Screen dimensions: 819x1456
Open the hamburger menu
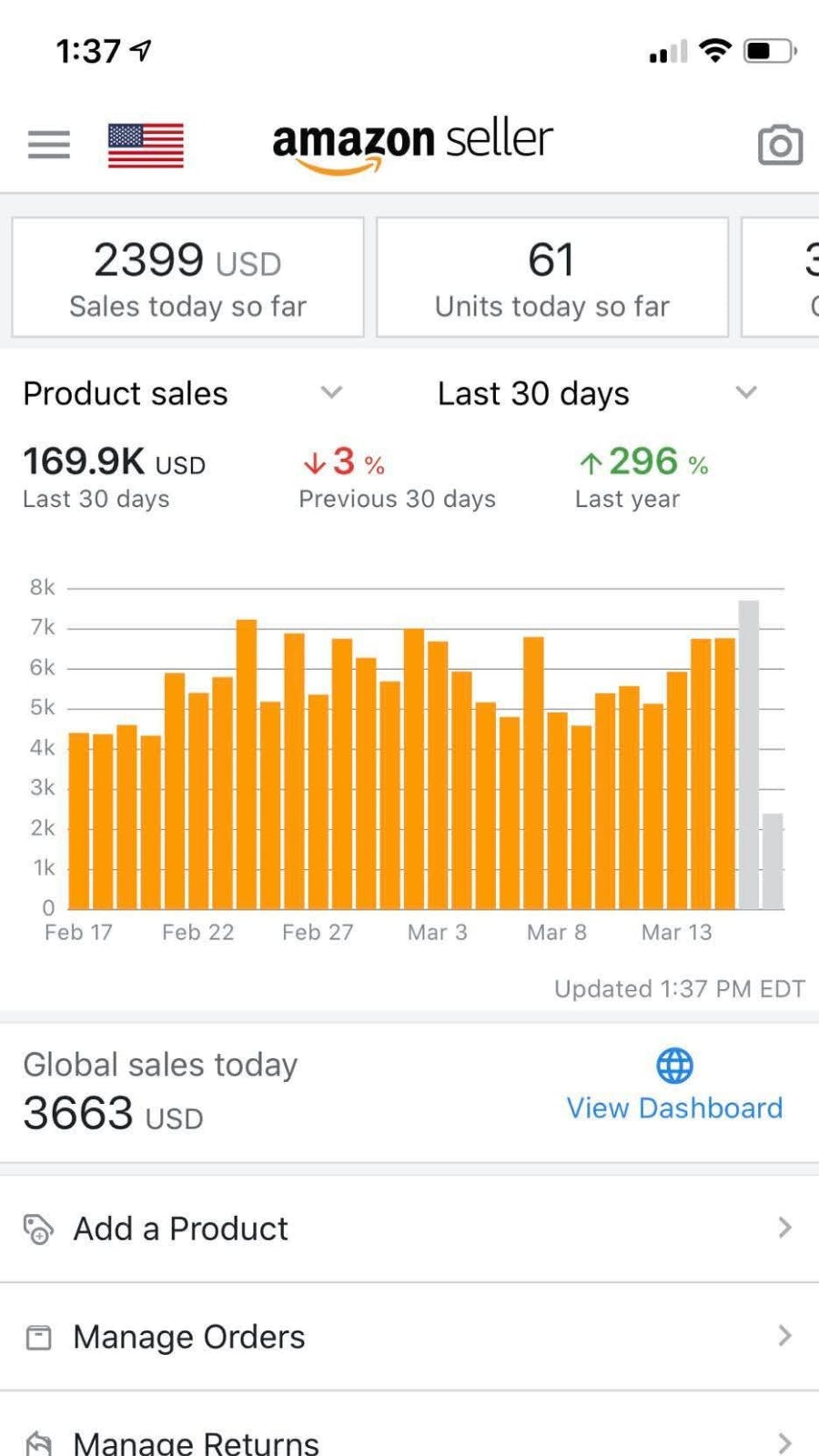pyautogui.click(x=48, y=144)
